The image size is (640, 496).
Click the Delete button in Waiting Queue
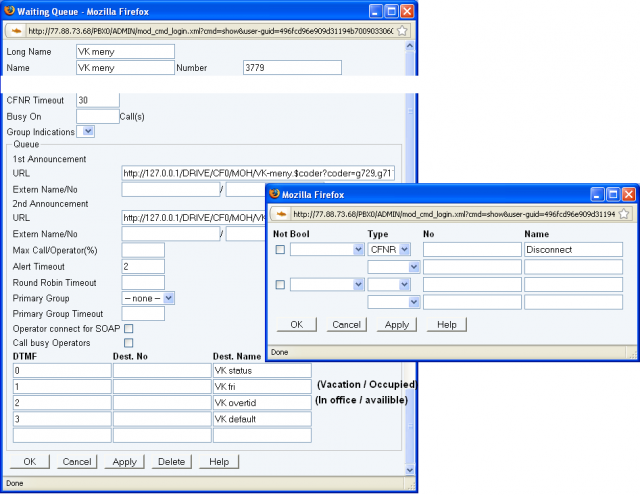(x=171, y=462)
